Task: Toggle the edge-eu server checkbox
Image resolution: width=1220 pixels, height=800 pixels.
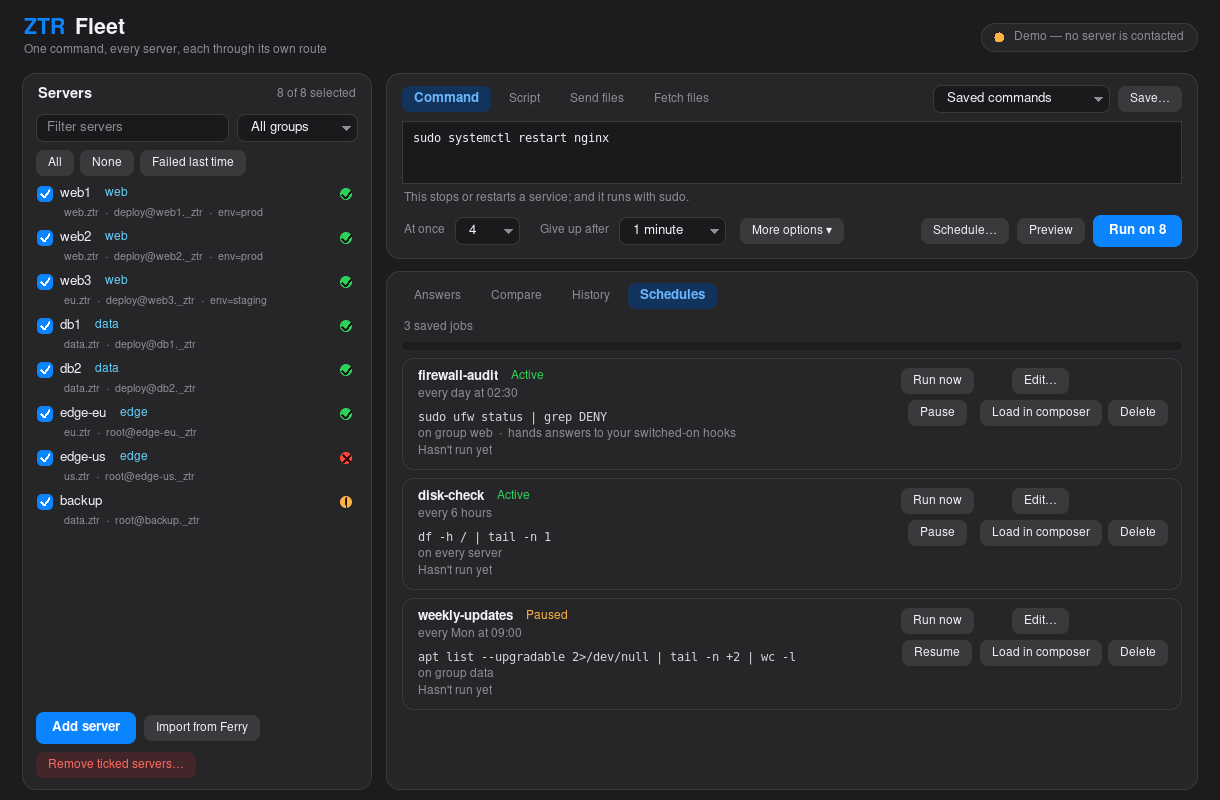Action: click(x=45, y=414)
